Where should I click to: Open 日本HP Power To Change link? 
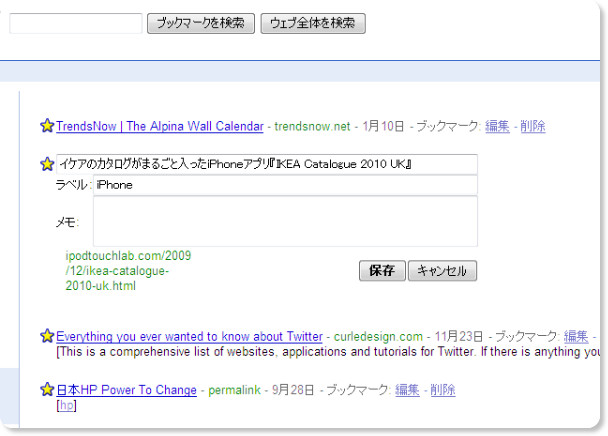pyautogui.click(x=126, y=390)
